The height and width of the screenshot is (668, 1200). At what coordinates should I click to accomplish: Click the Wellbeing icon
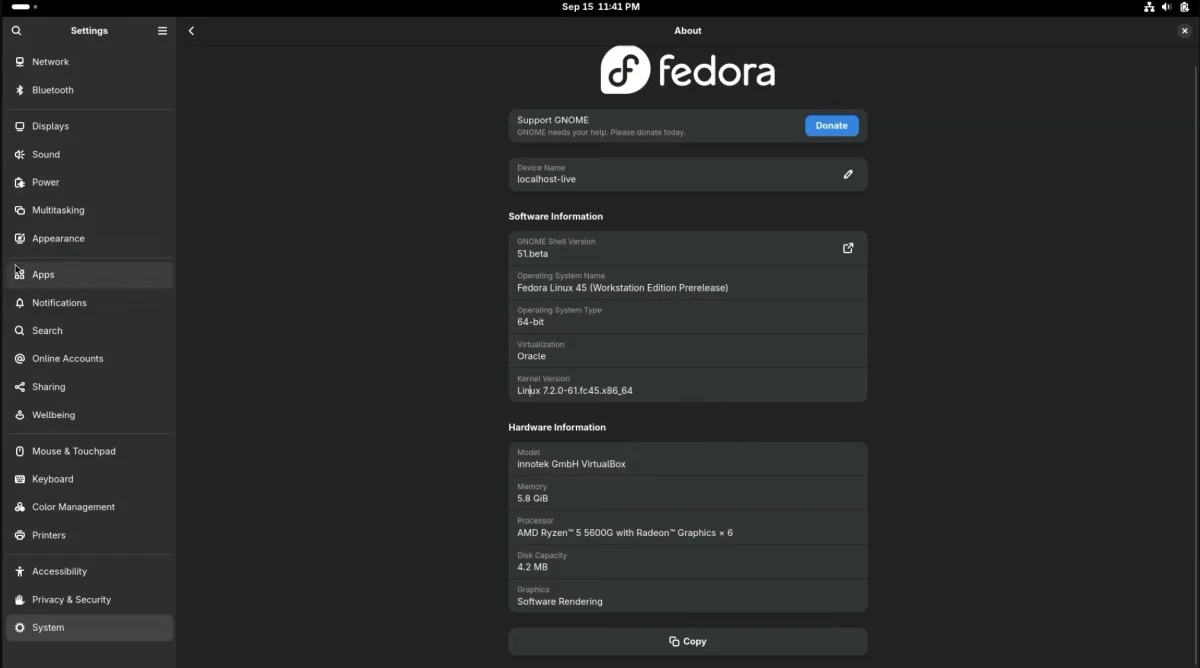click(20, 414)
